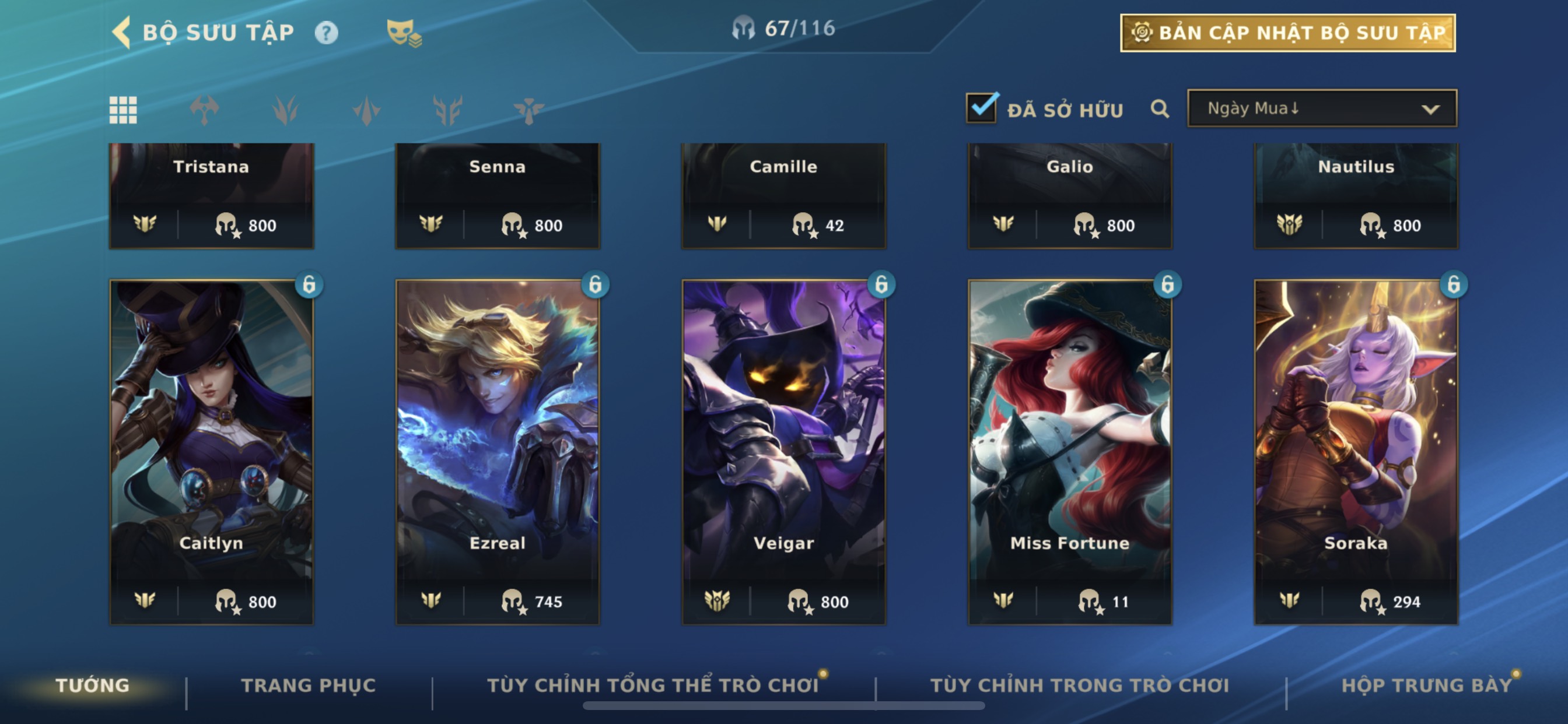Open the champion search magnifier
Screen dimensions: 1568x724
1160,109
